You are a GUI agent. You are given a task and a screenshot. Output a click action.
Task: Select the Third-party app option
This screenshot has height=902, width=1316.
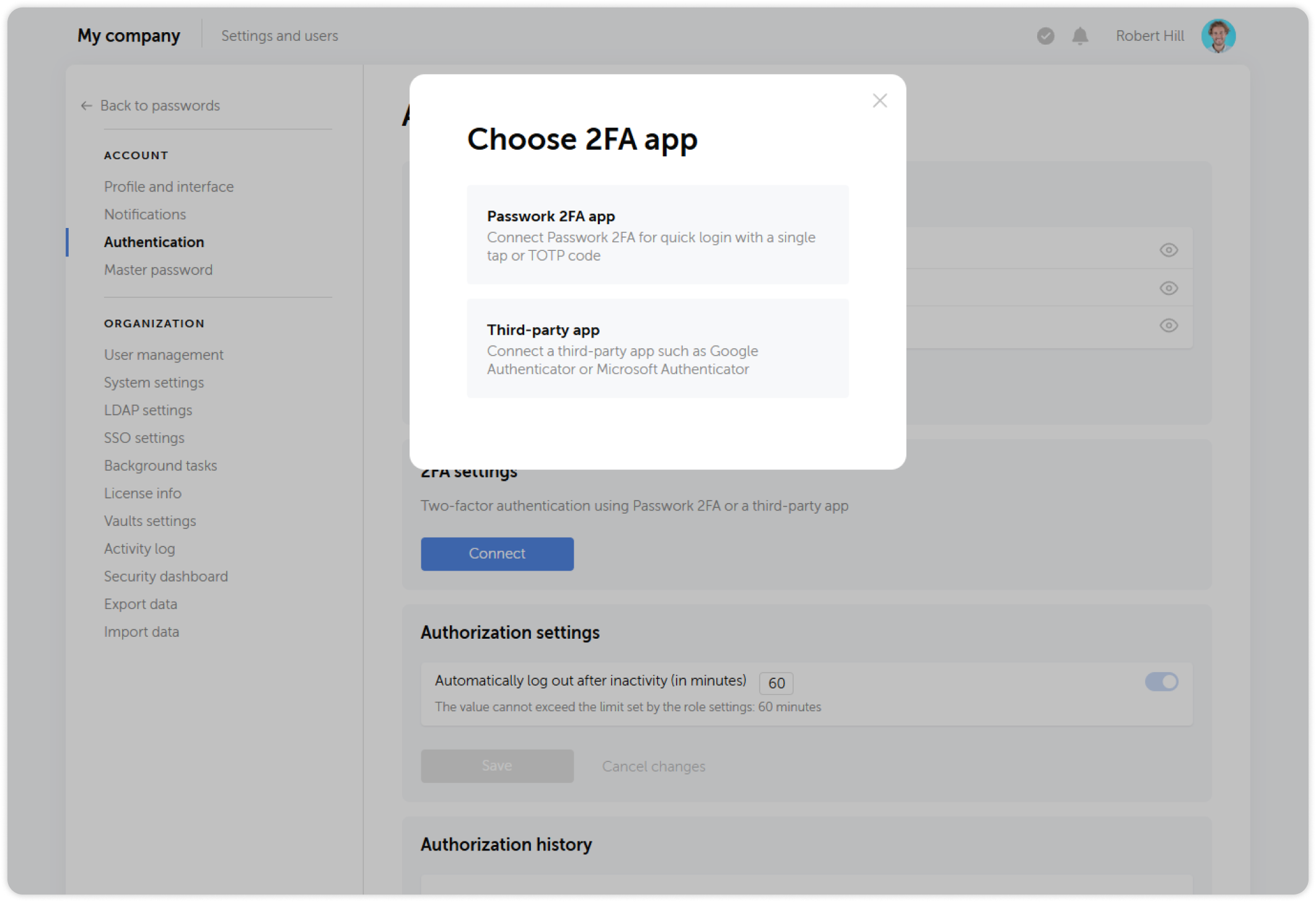tap(657, 348)
